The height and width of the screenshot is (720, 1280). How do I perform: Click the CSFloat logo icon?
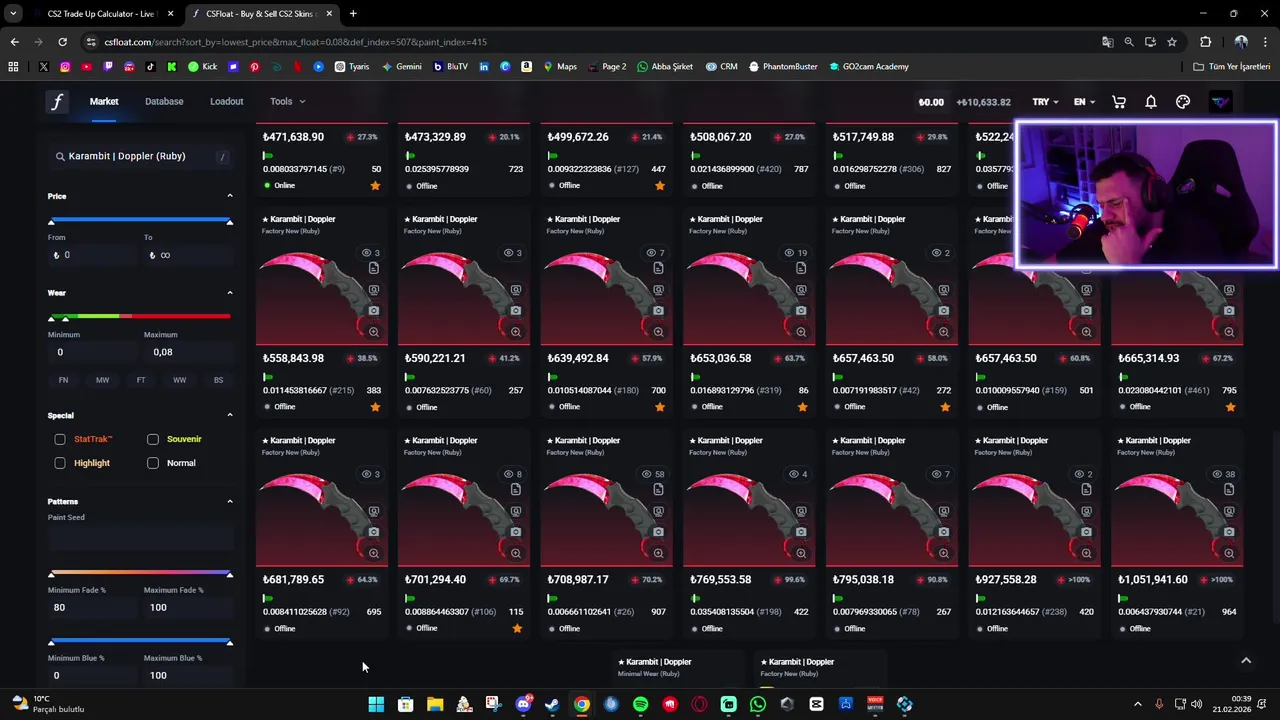pos(57,101)
